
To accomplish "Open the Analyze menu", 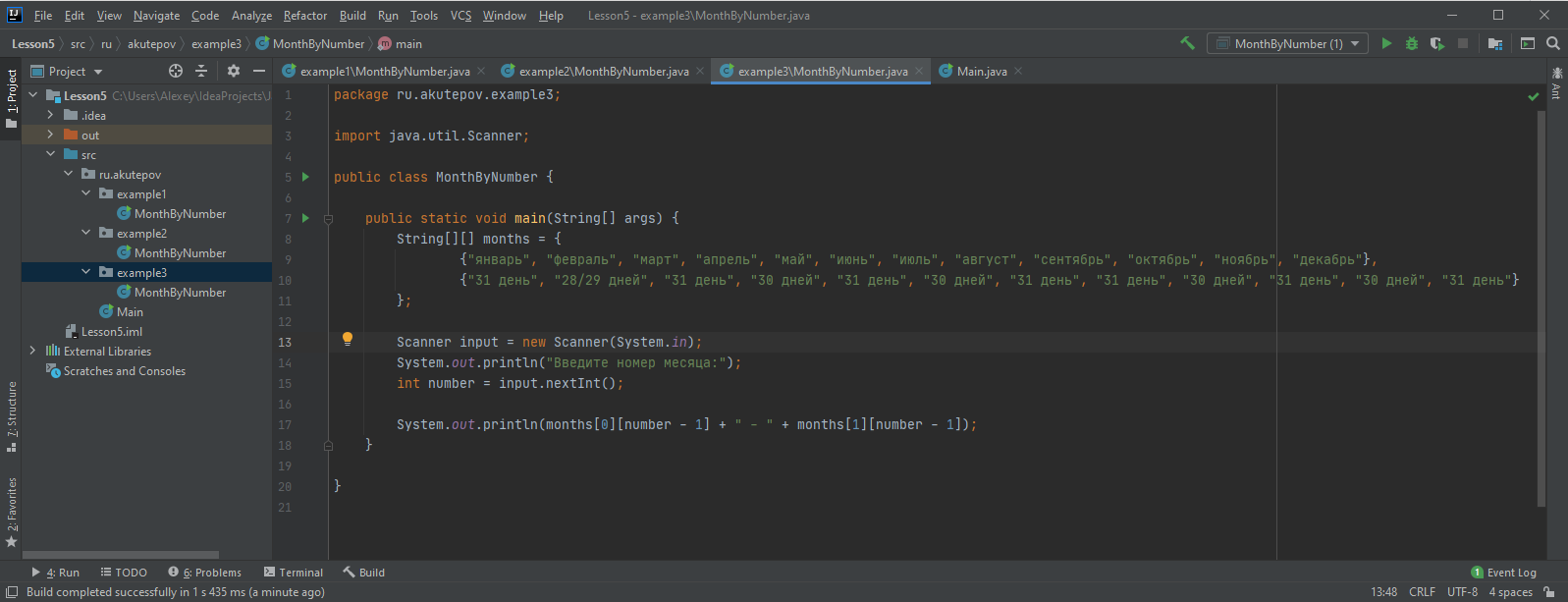I will coord(251,16).
